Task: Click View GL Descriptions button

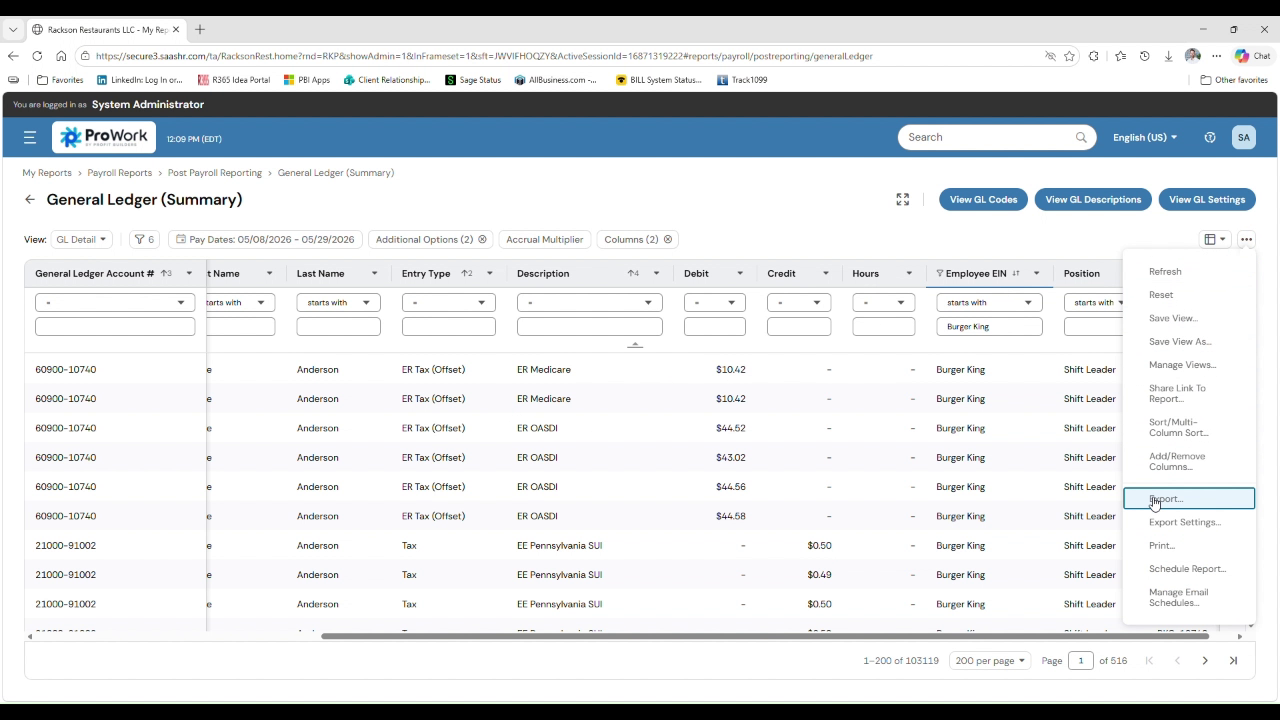Action: (1093, 199)
